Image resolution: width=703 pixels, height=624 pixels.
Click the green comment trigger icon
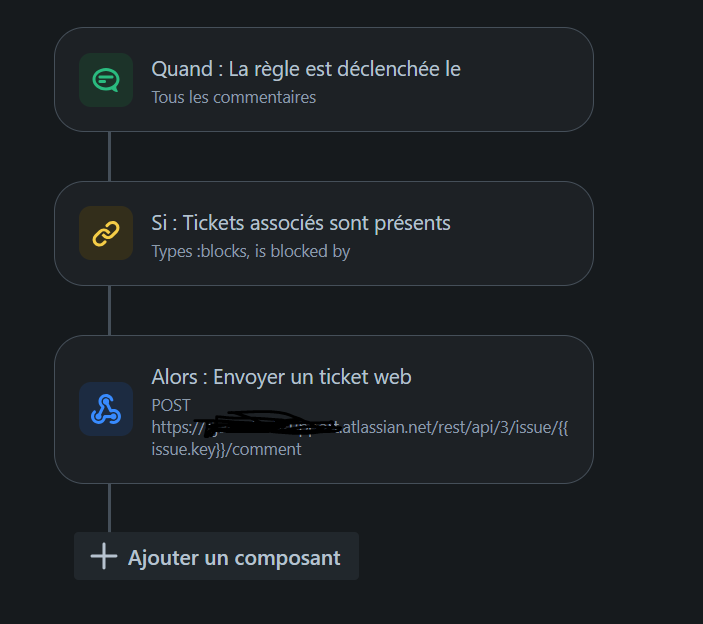pyautogui.click(x=106, y=80)
